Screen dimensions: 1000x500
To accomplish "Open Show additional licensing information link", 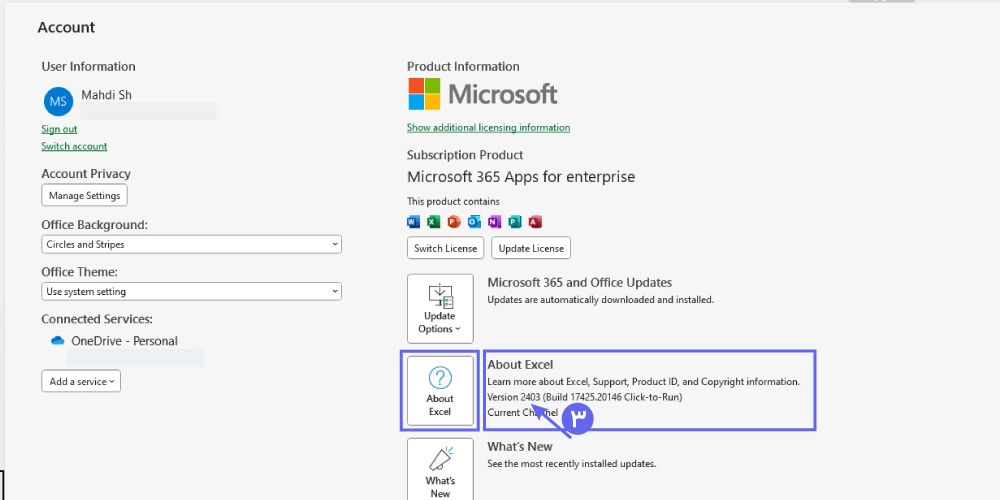I will click(x=488, y=128).
